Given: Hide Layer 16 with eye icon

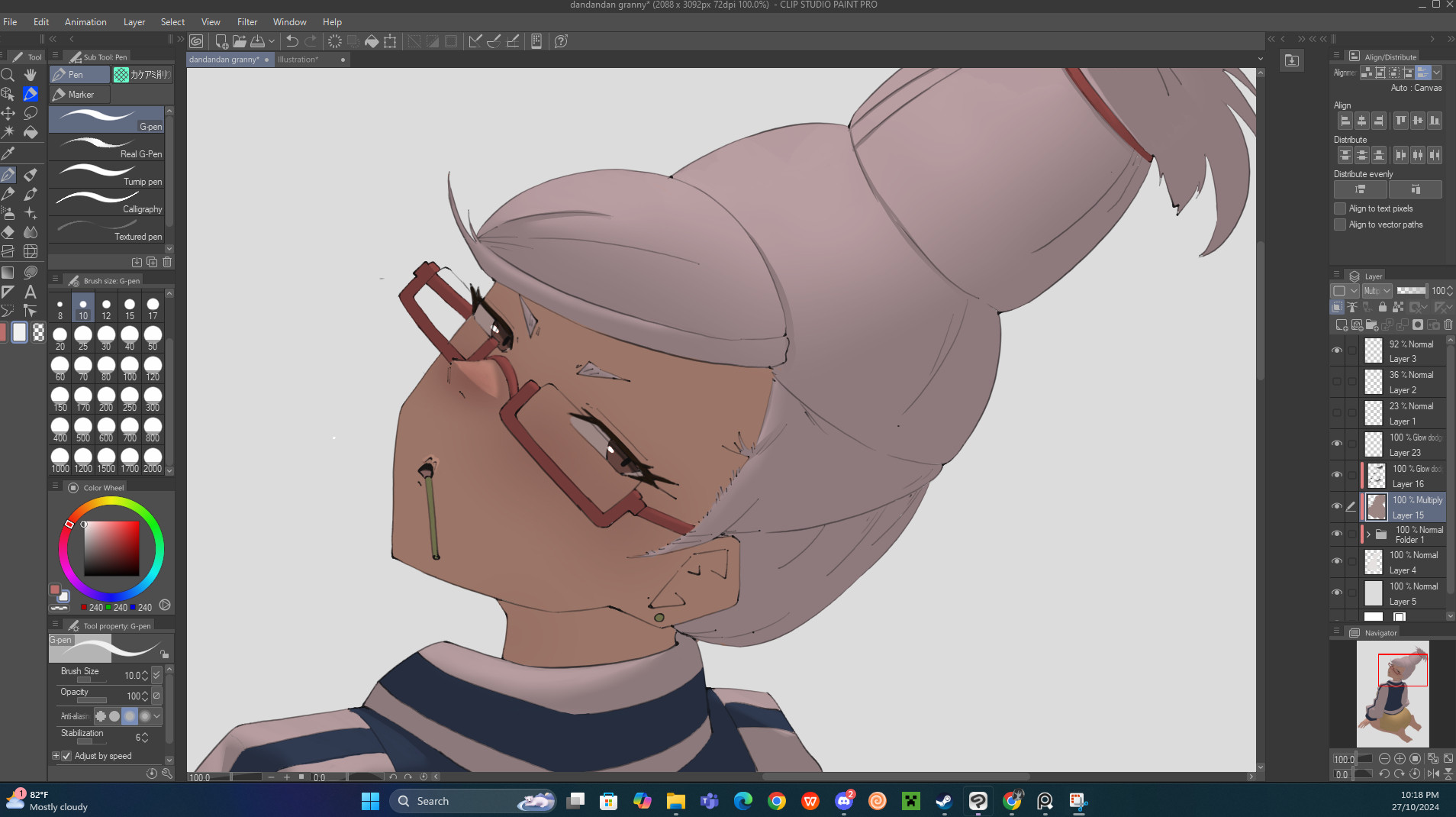Looking at the screenshot, I should pos(1337,475).
